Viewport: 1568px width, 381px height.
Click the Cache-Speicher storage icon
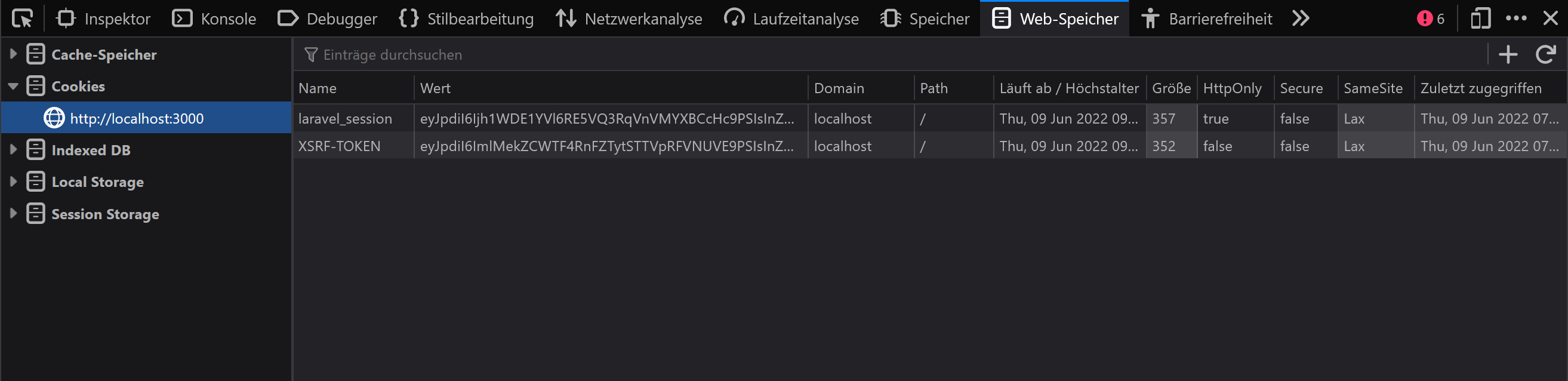tap(36, 54)
